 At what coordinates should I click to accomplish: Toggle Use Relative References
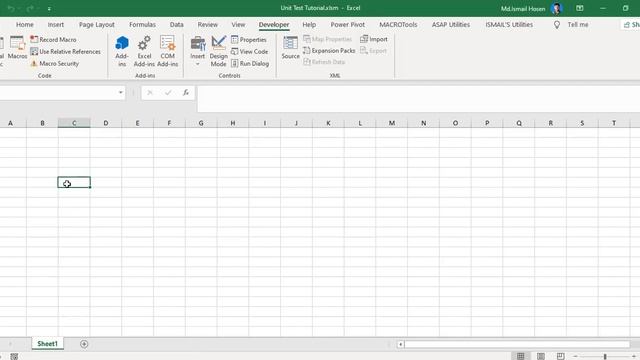point(65,51)
